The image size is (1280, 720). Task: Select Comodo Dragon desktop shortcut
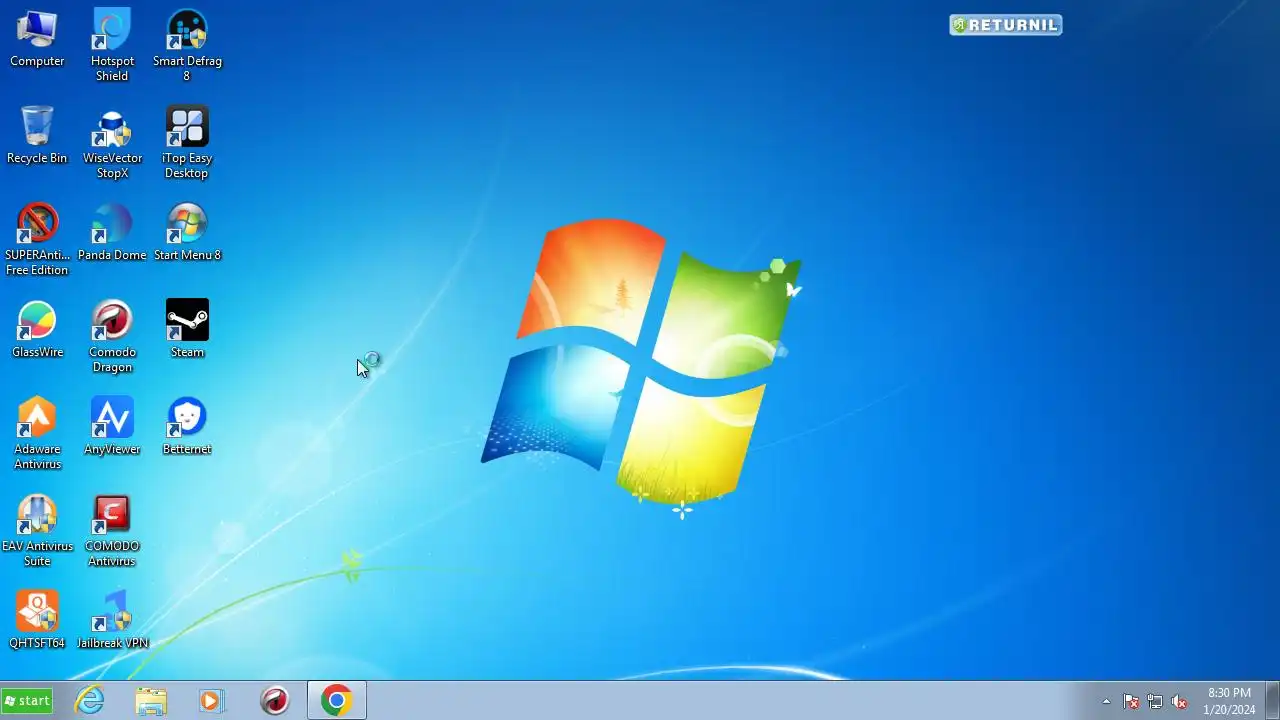[112, 337]
